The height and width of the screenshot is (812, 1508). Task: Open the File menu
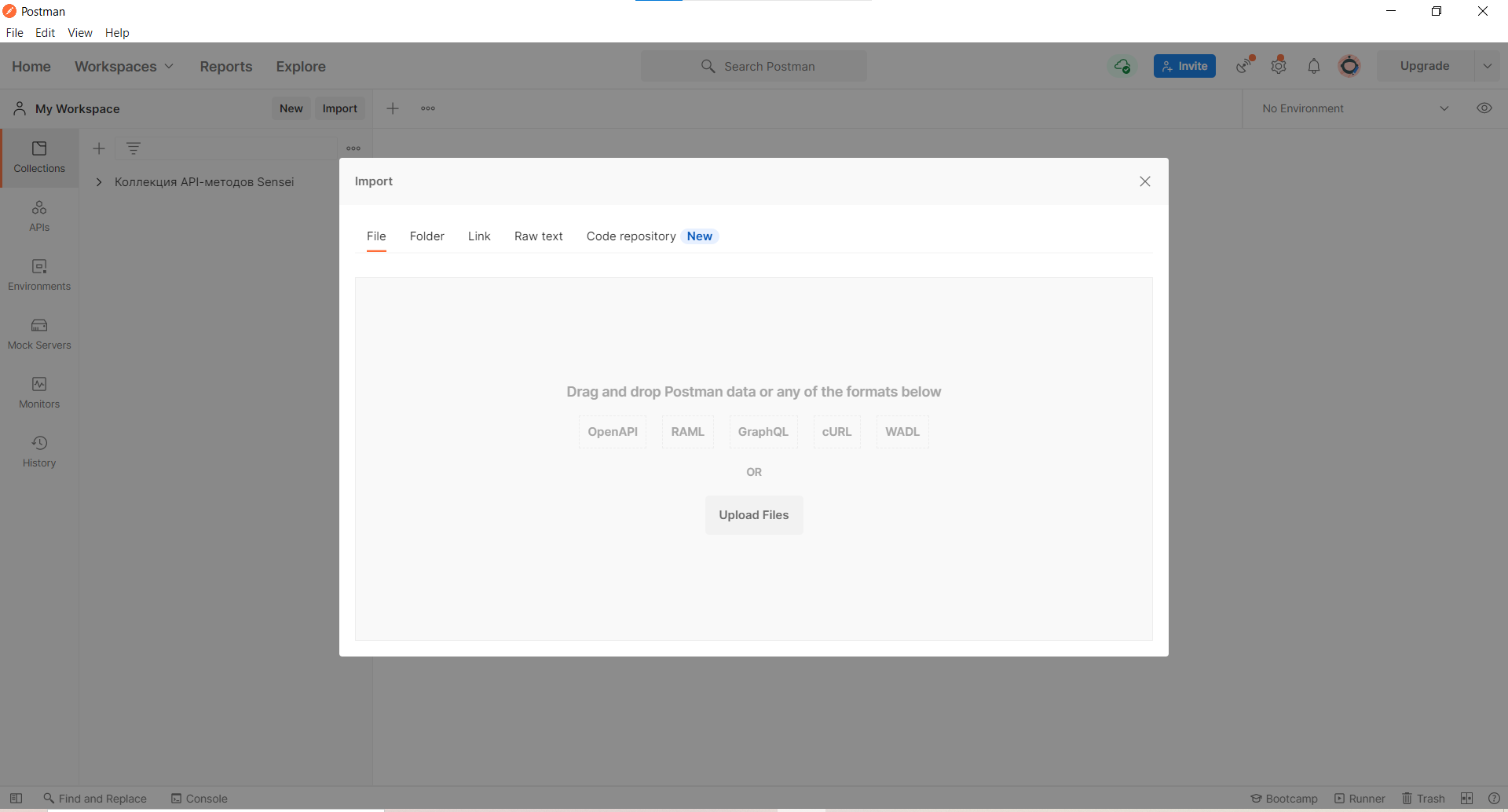tap(15, 33)
